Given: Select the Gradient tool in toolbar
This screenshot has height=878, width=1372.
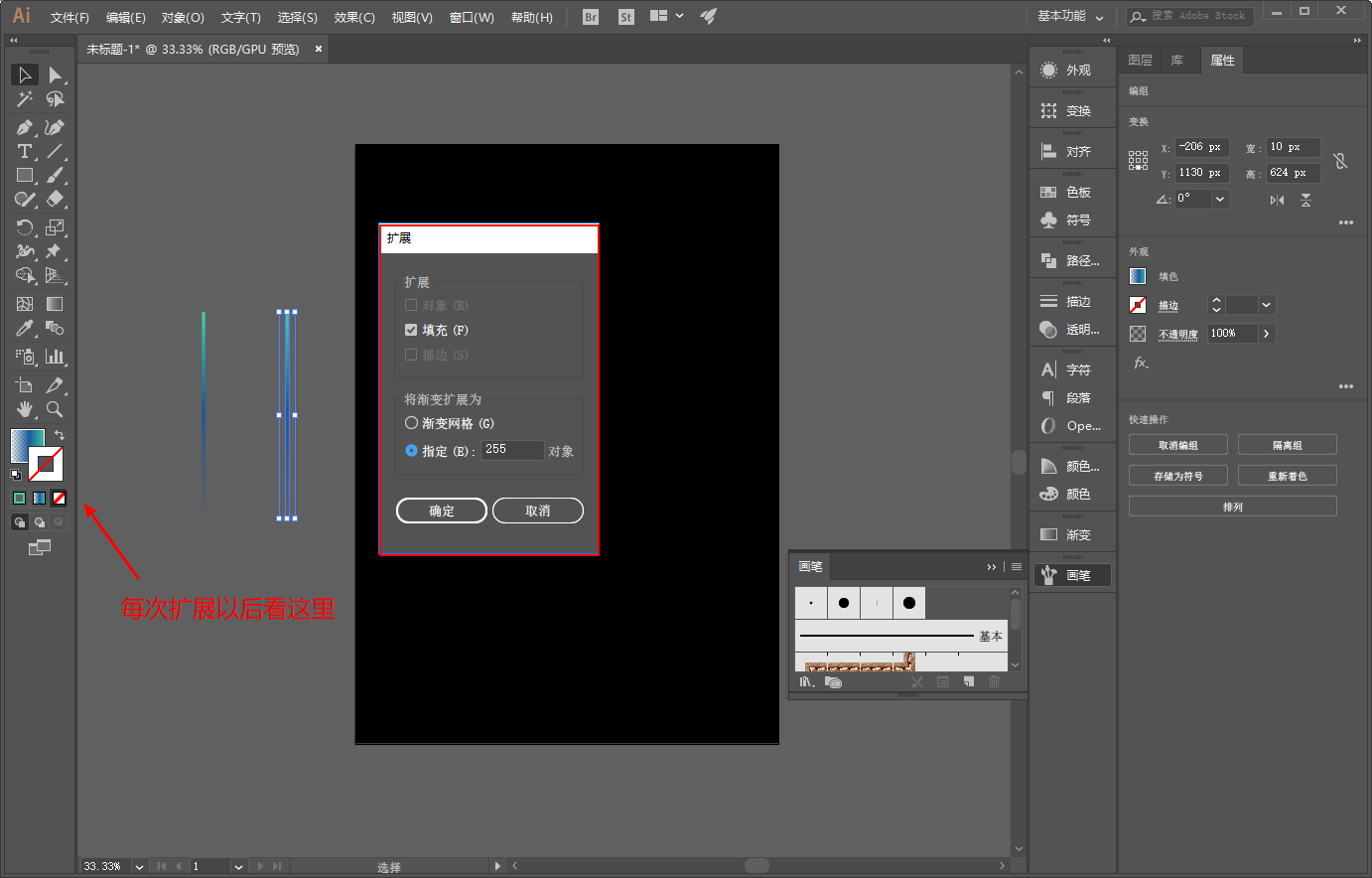Looking at the screenshot, I should (x=55, y=304).
